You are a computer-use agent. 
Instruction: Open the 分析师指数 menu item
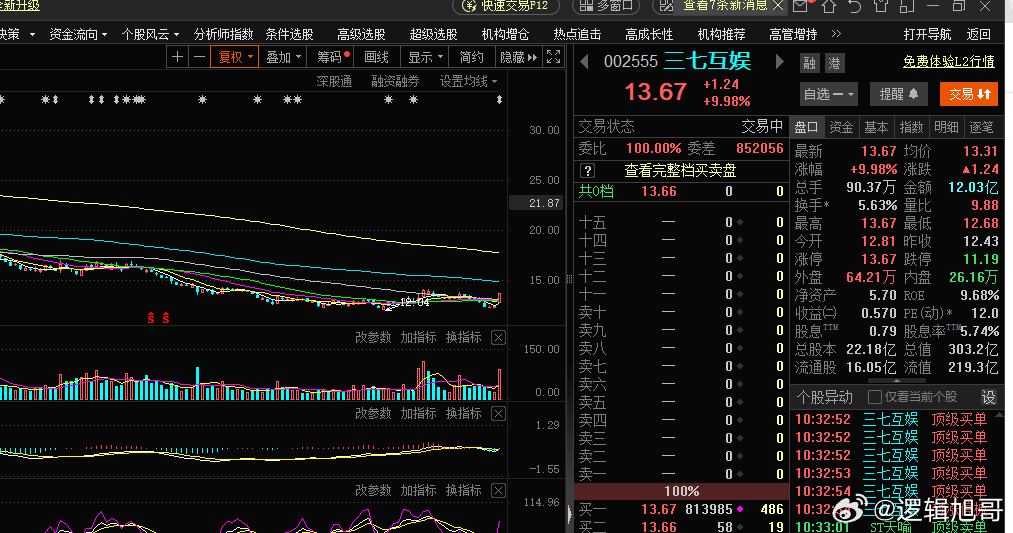pyautogui.click(x=224, y=34)
